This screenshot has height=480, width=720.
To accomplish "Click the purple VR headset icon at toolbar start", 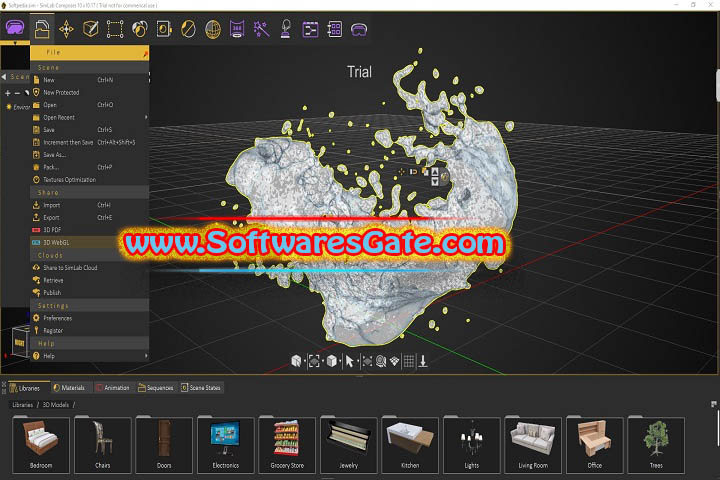I will click(15, 28).
